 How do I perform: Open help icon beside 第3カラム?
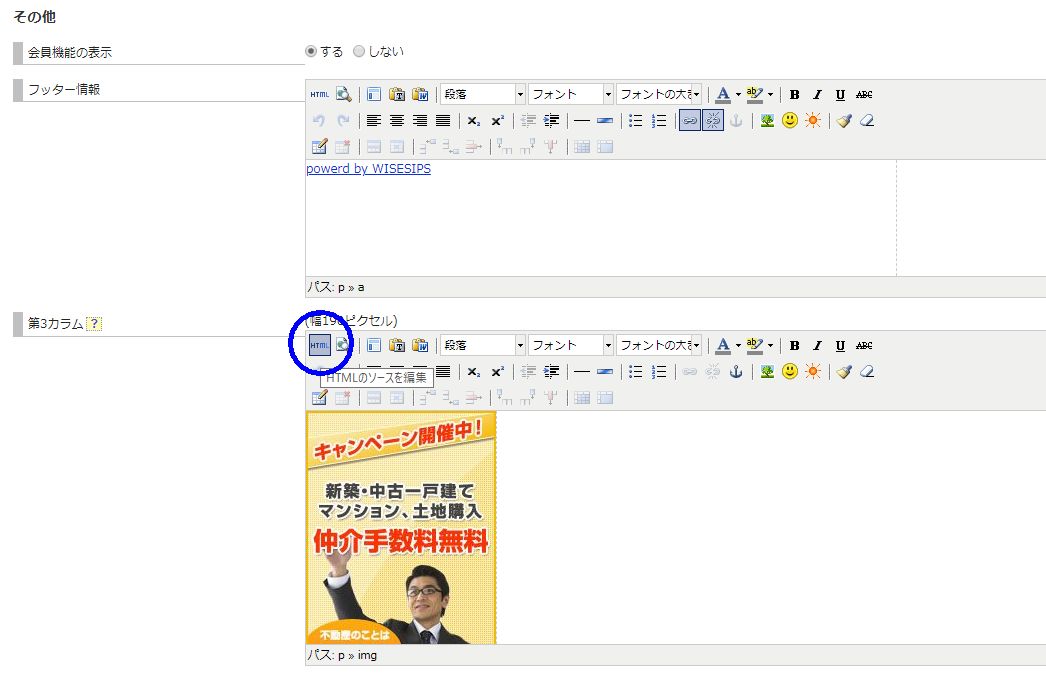click(94, 324)
